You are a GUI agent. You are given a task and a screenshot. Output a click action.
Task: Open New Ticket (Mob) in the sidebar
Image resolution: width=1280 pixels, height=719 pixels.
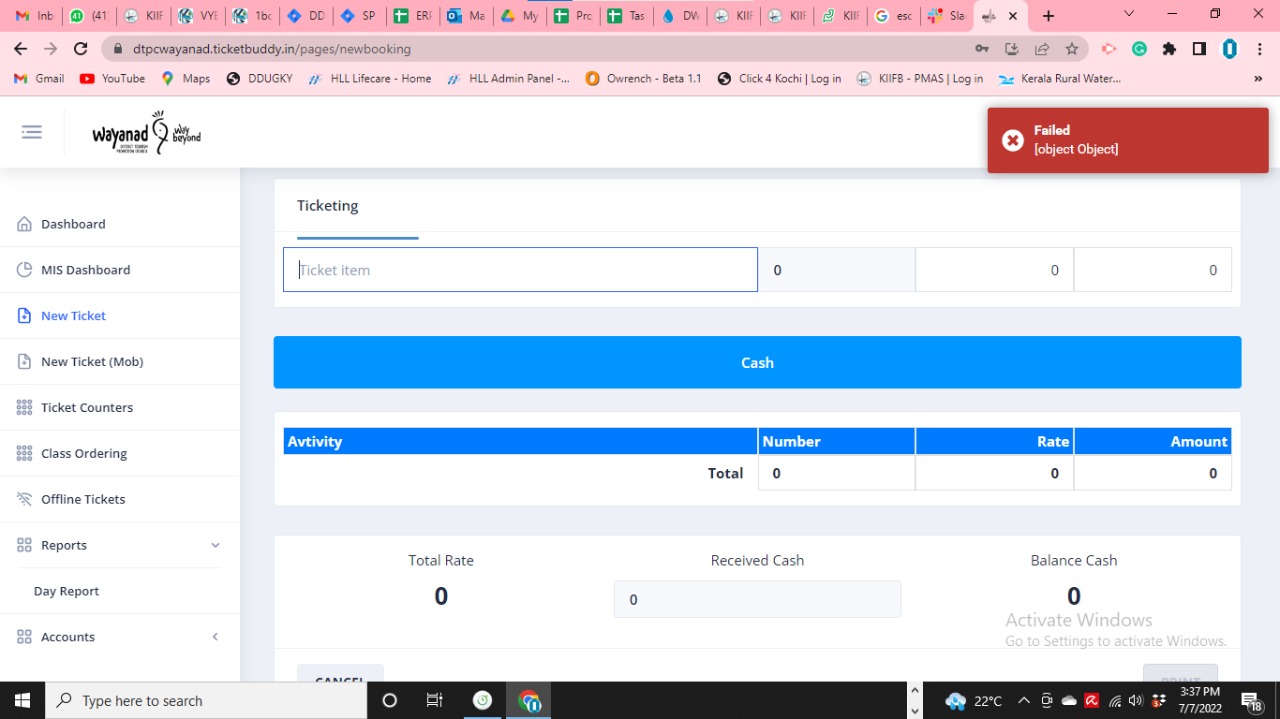(92, 362)
